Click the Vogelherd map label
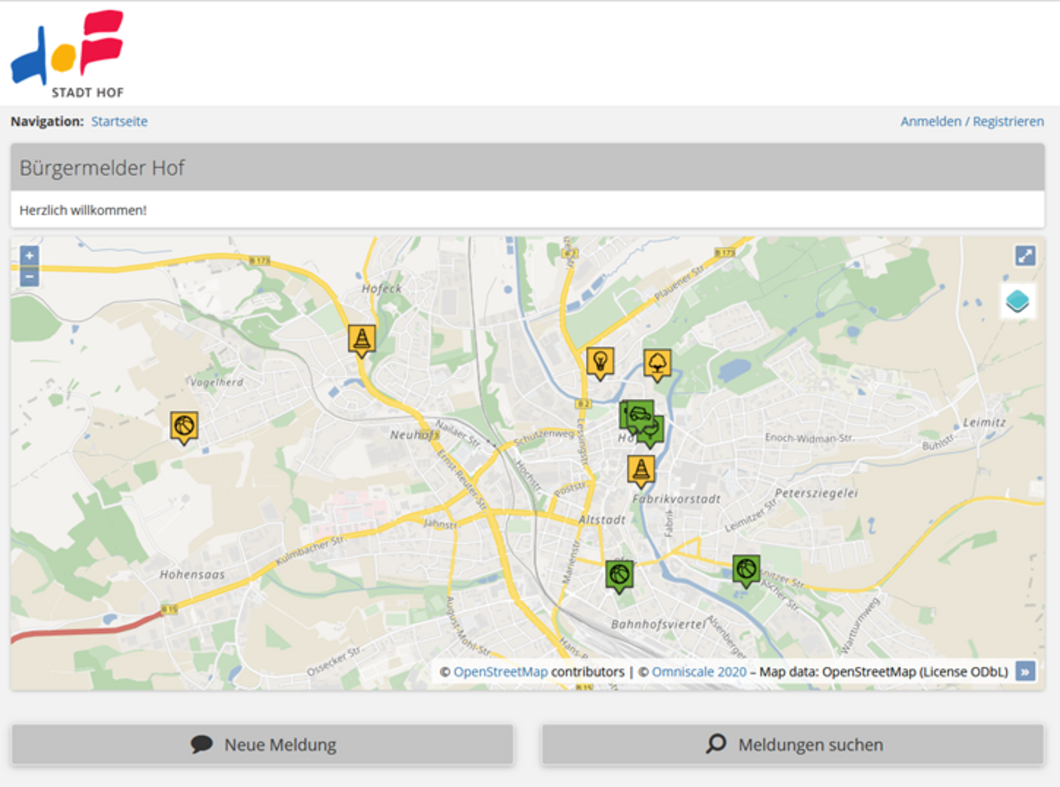 [216, 383]
